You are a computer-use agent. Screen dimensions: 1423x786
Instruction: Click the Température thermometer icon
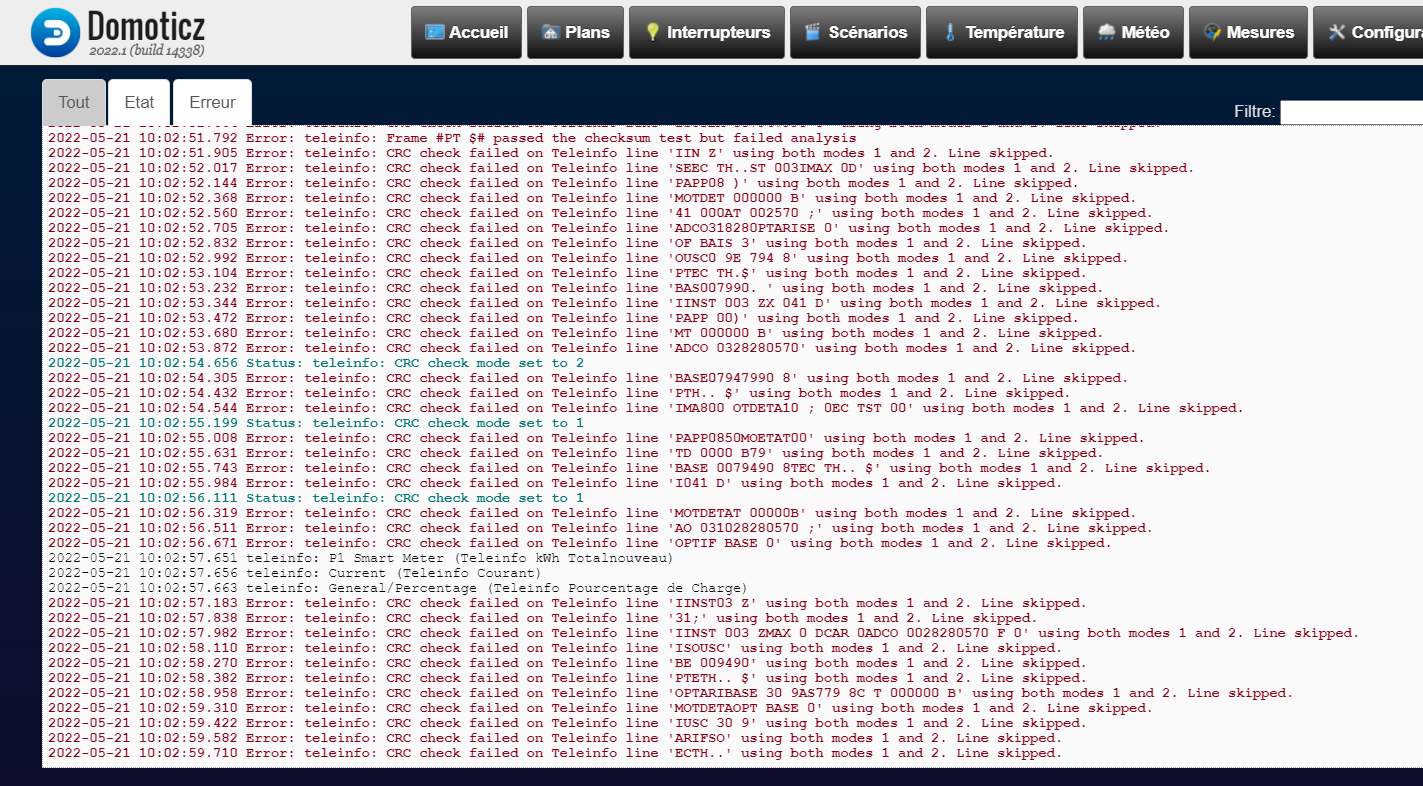point(949,32)
